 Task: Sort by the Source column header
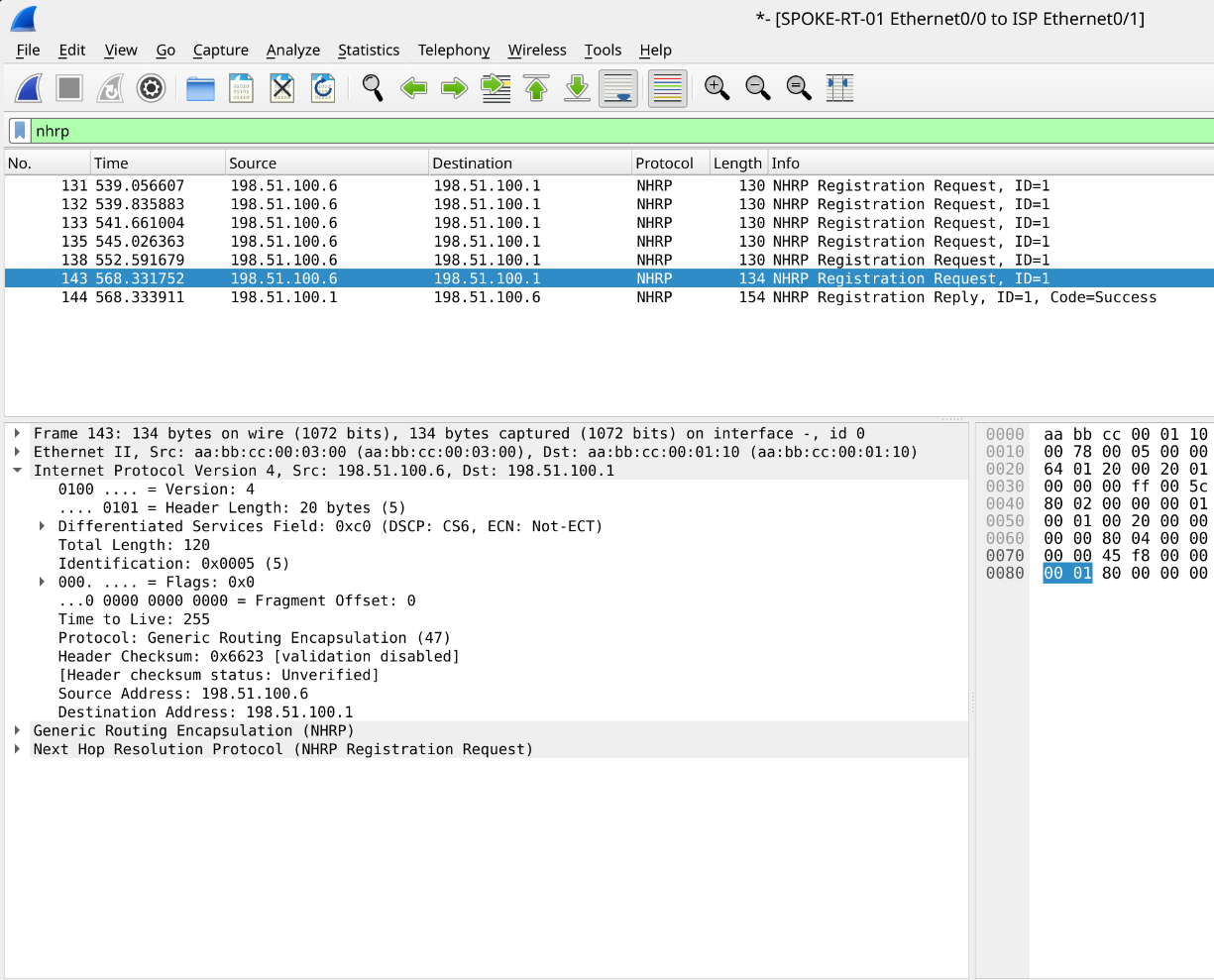(327, 163)
